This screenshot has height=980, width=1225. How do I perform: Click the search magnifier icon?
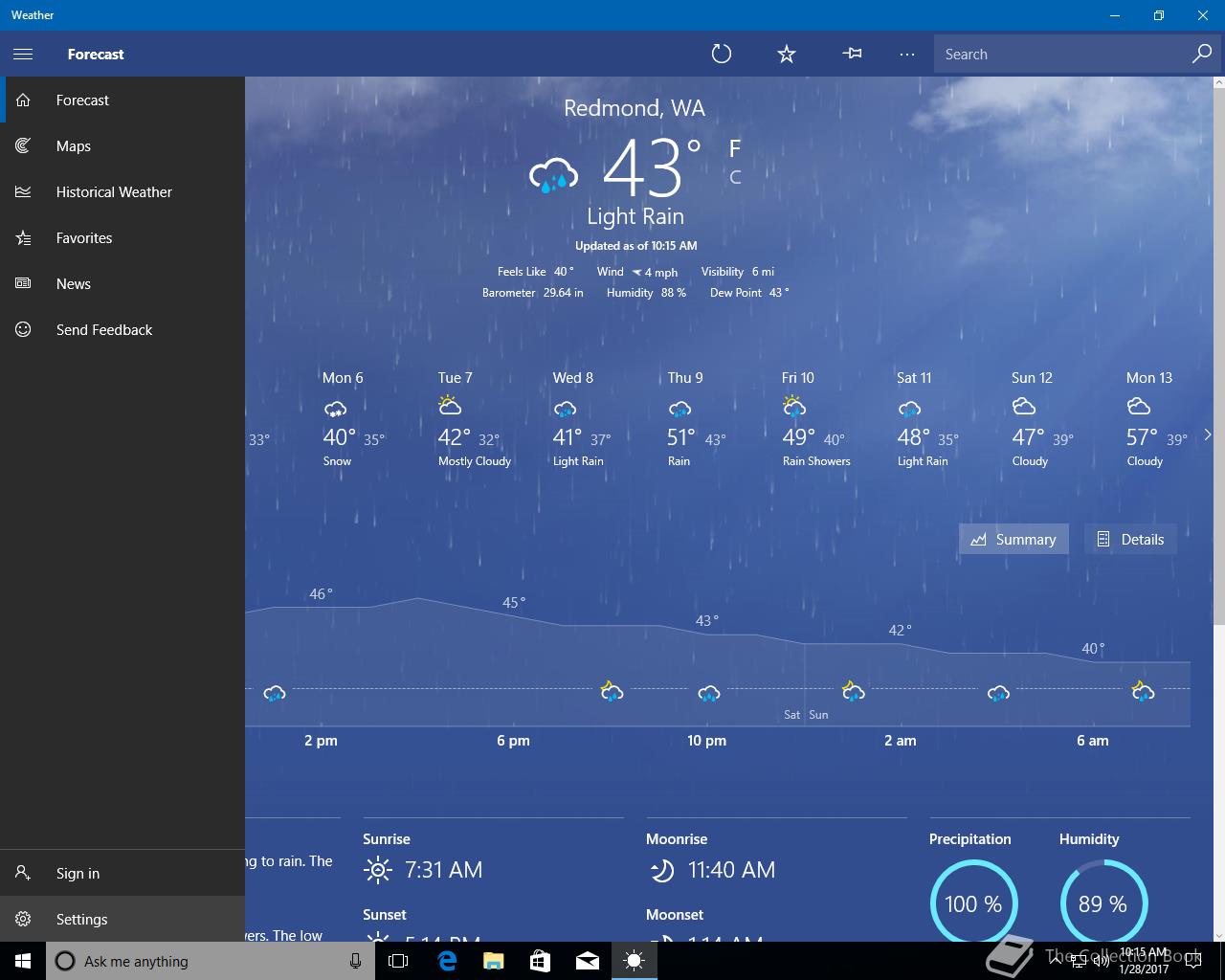(x=1201, y=55)
